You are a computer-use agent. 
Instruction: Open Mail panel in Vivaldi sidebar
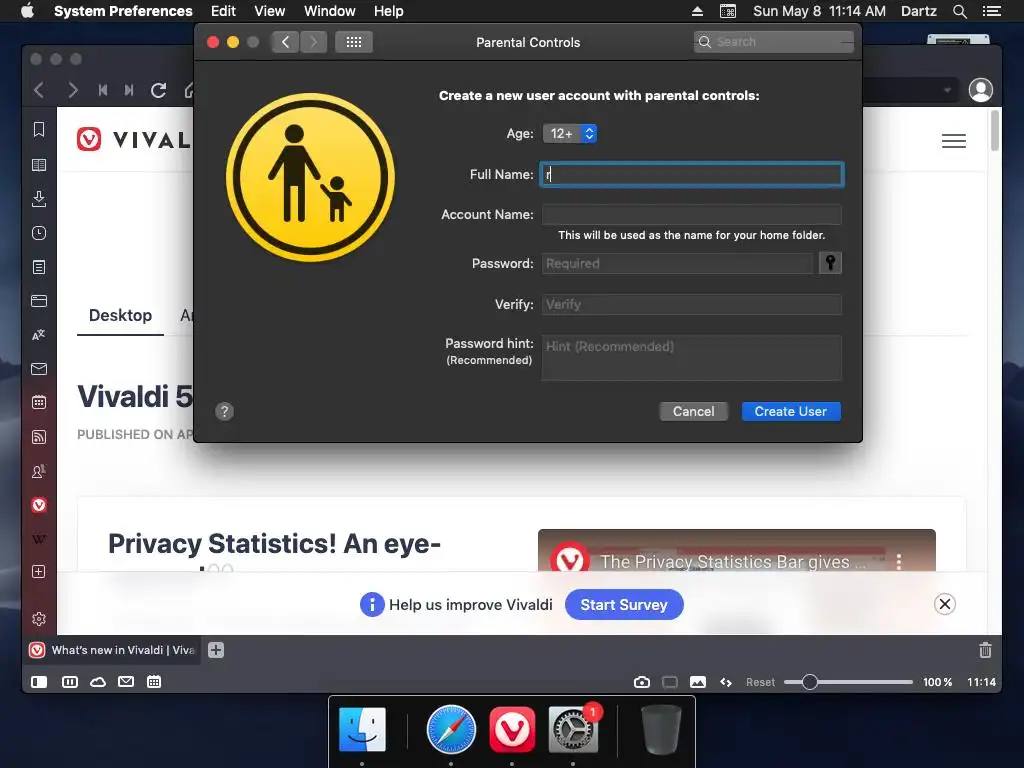(39, 369)
